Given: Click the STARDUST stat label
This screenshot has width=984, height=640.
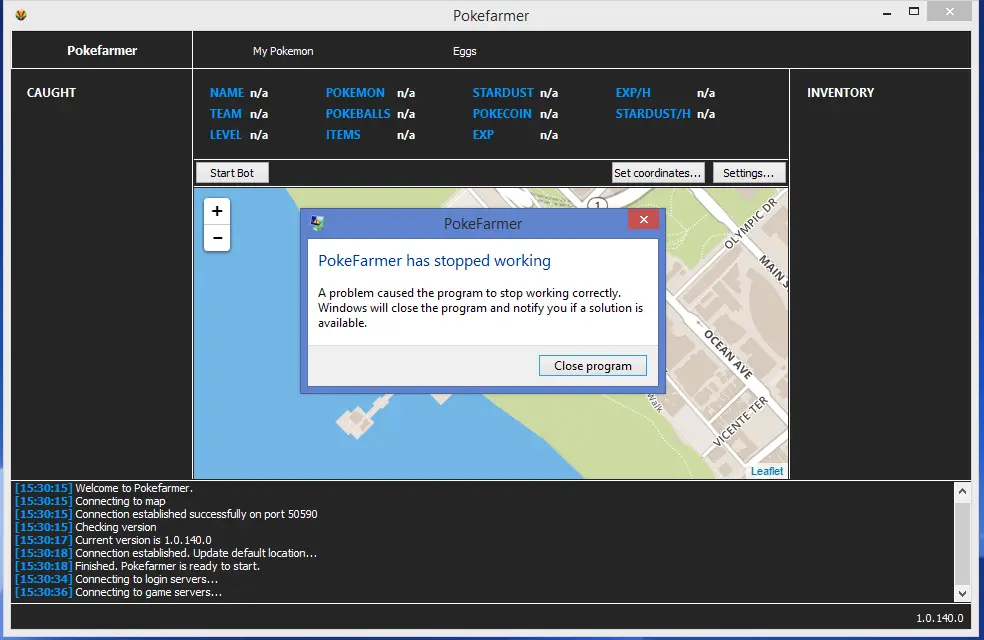Looking at the screenshot, I should [x=503, y=93].
